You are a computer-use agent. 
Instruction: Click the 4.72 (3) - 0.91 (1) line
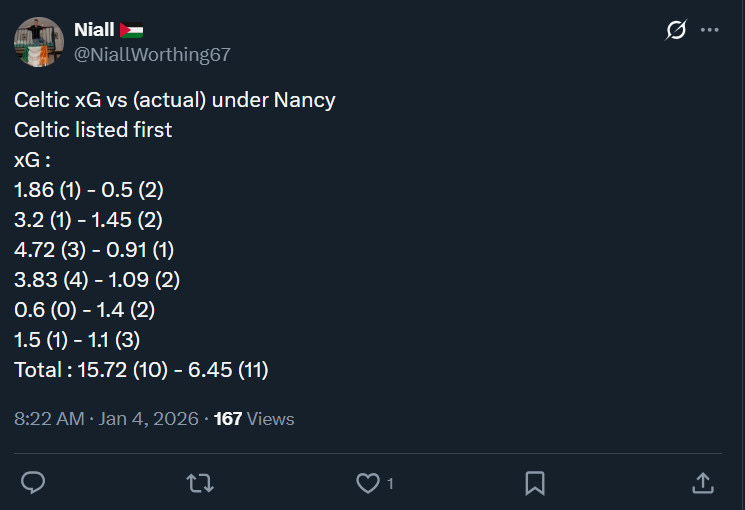(94, 250)
